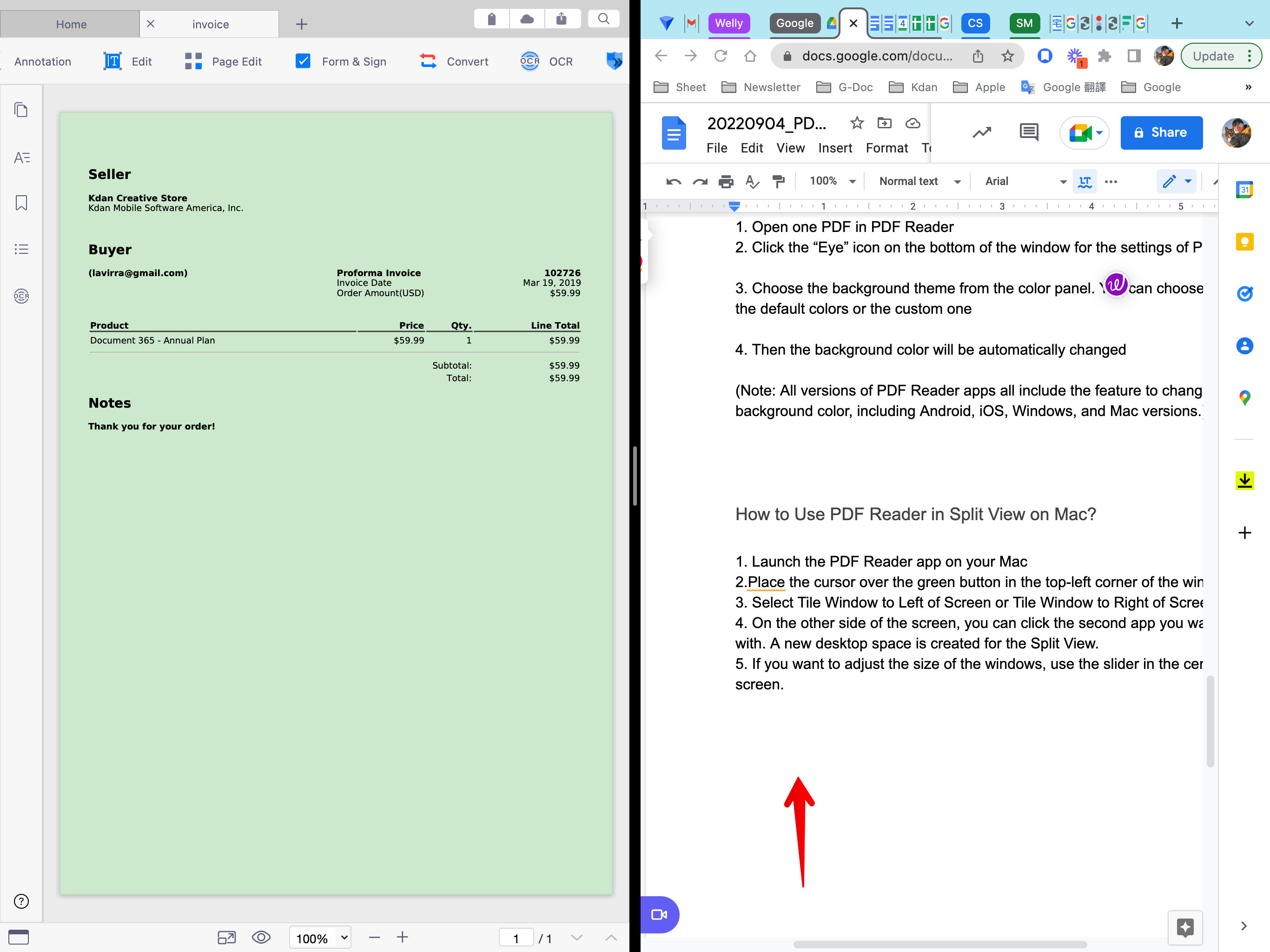Screen dimensions: 1270x952
Task: Zoom out with the minus button in PDF Reader
Action: pyautogui.click(x=374, y=938)
